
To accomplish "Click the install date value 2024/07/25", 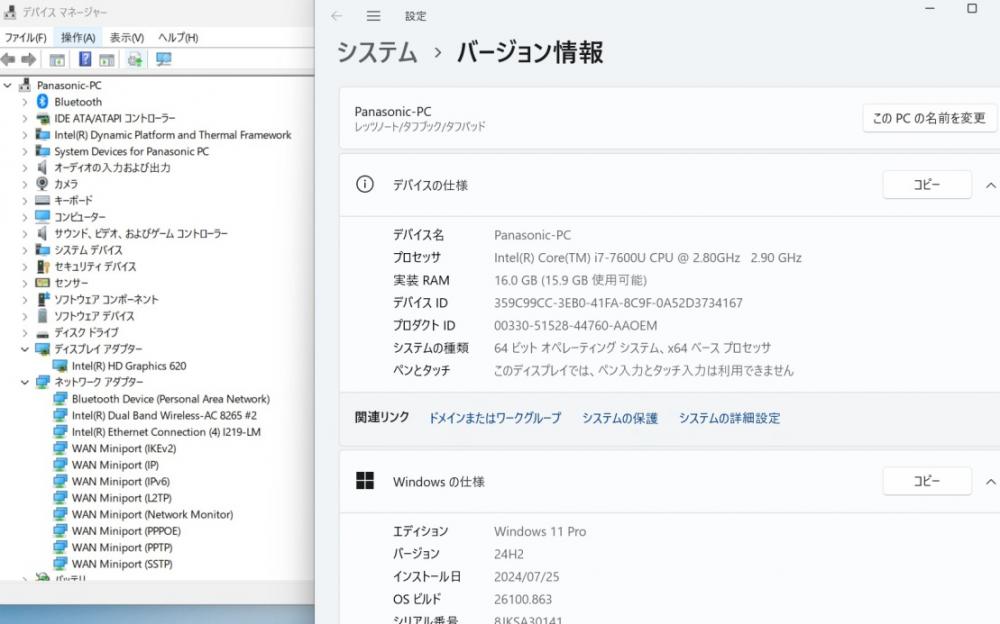I will (526, 577).
